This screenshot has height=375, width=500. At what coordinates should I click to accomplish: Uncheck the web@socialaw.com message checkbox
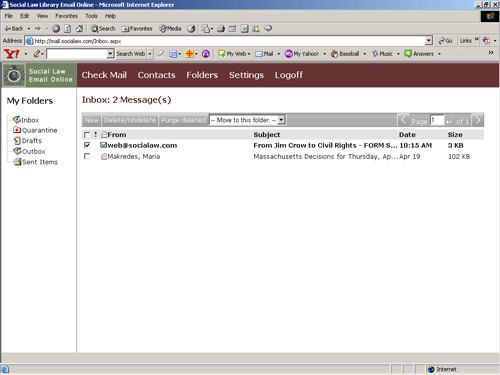click(87, 145)
